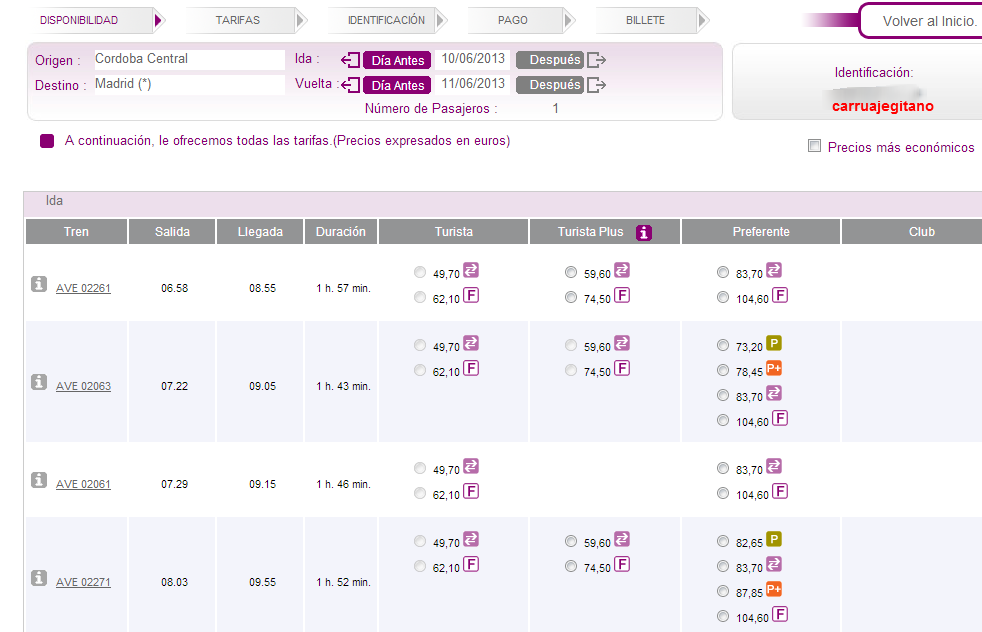The image size is (982, 632).
Task: Click the next-day arrow icon for Vuelta
Action: pyautogui.click(x=596, y=85)
